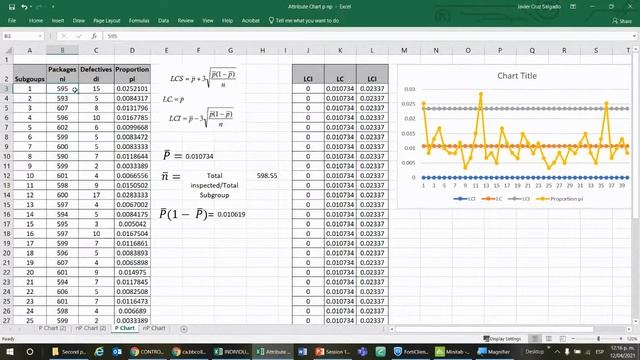
Task: Open the Data ribbon tab
Action: pyautogui.click(x=163, y=20)
